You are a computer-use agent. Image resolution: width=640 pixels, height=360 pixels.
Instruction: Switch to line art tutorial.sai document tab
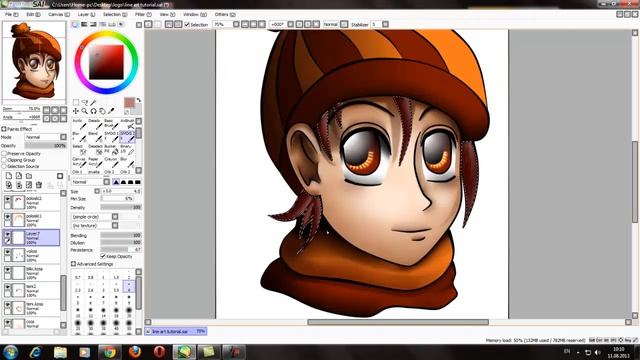point(176,331)
